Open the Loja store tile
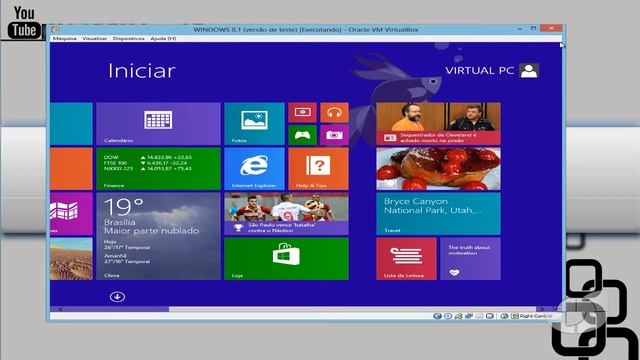640x360 pixels. [287, 258]
